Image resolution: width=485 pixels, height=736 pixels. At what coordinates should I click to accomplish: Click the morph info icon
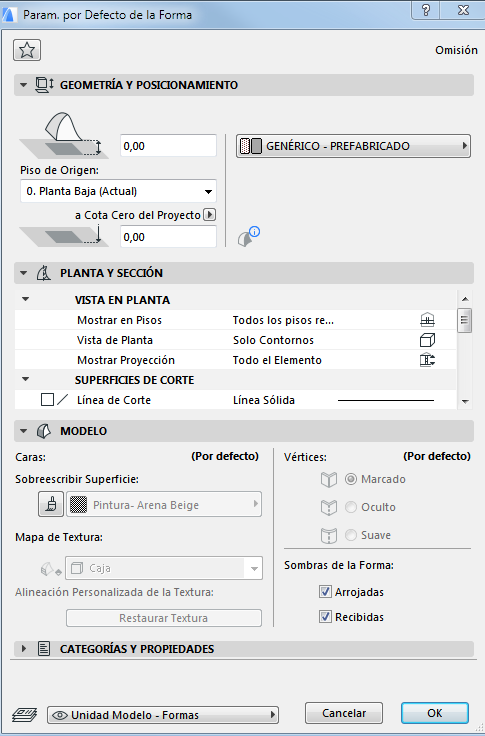(248, 237)
